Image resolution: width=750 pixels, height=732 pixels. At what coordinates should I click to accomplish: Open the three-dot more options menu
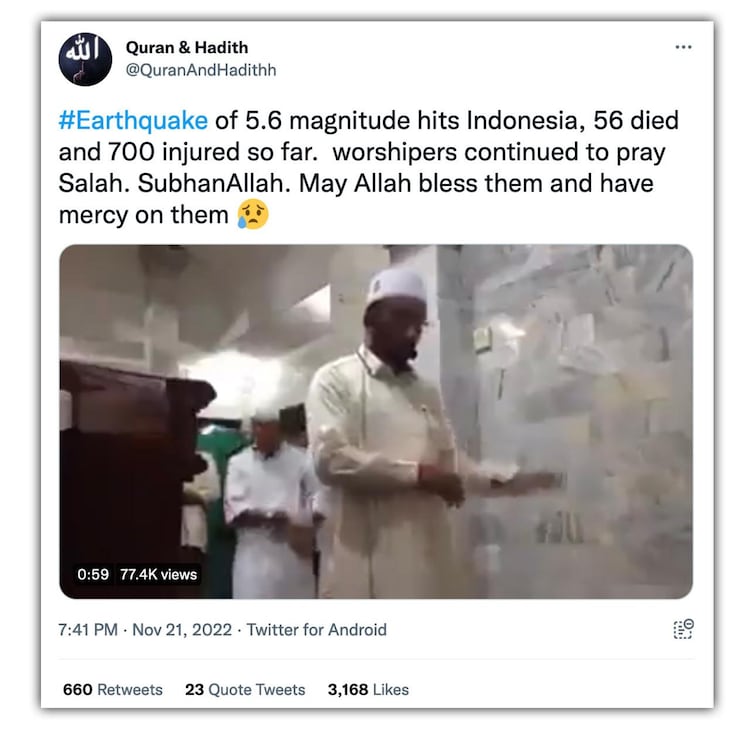click(683, 47)
